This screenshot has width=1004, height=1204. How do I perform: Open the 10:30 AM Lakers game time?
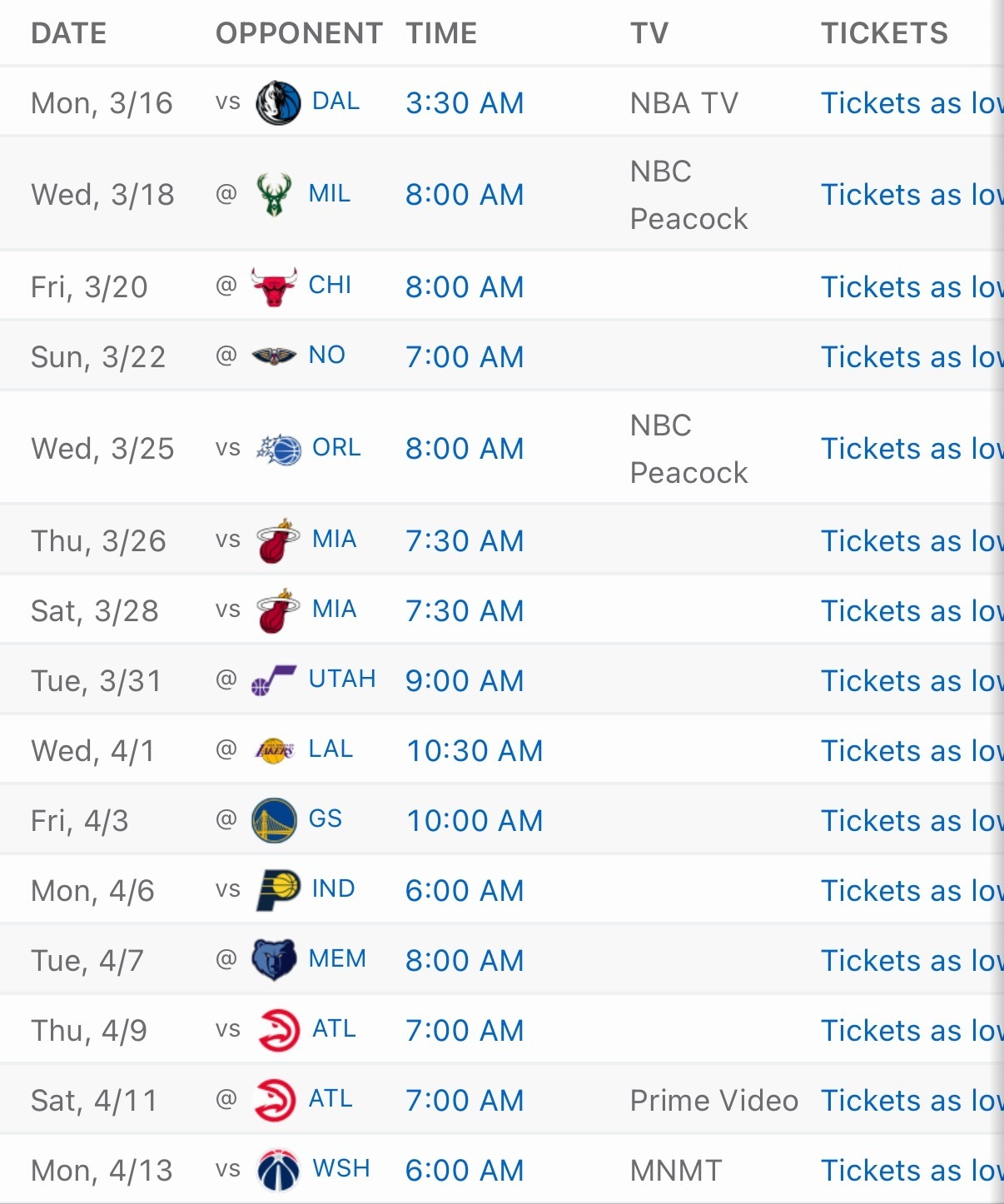pyautogui.click(x=475, y=751)
